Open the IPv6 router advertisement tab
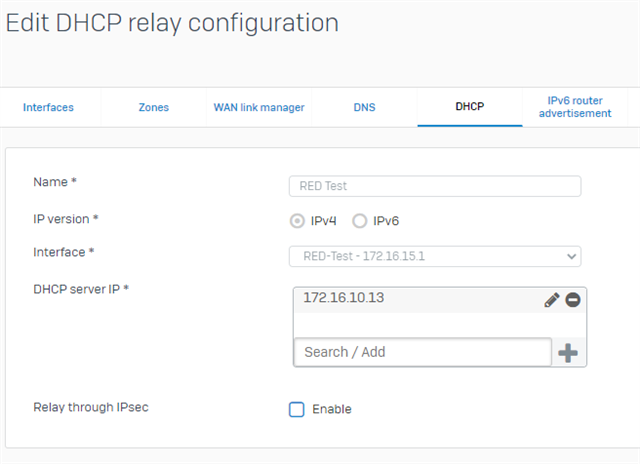 [x=575, y=107]
